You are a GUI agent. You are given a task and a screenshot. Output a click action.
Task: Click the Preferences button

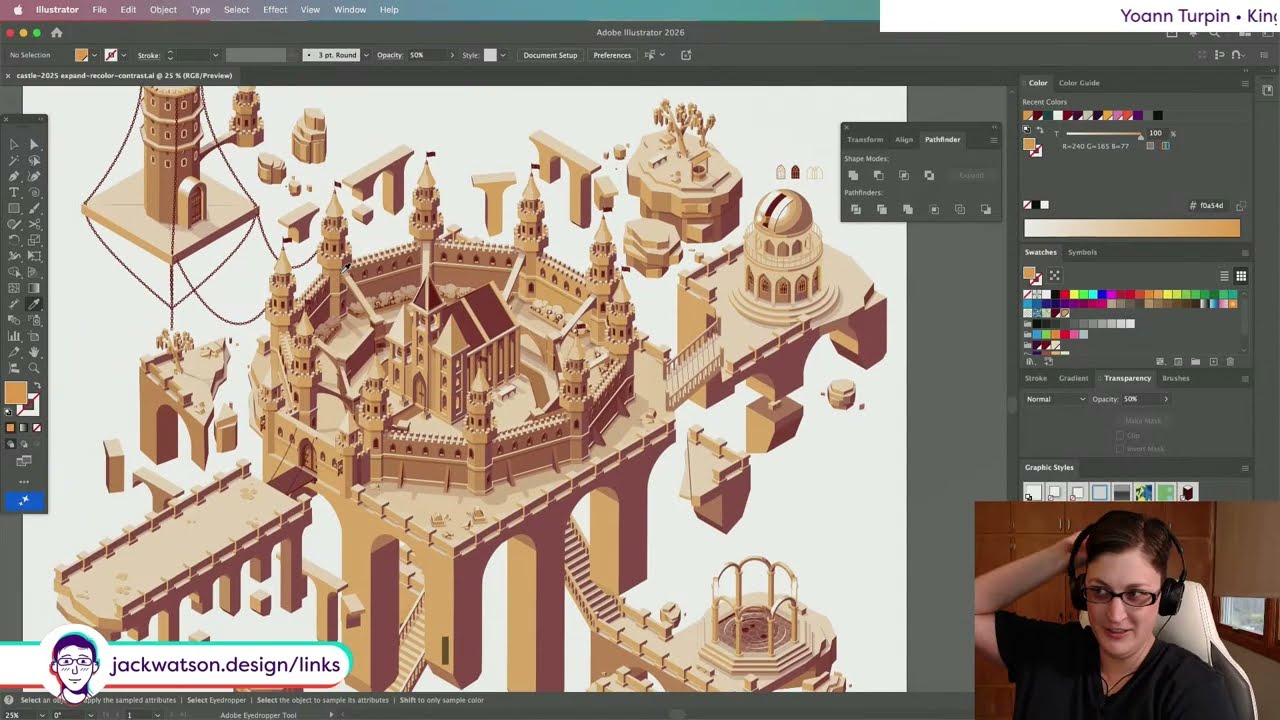pos(612,55)
